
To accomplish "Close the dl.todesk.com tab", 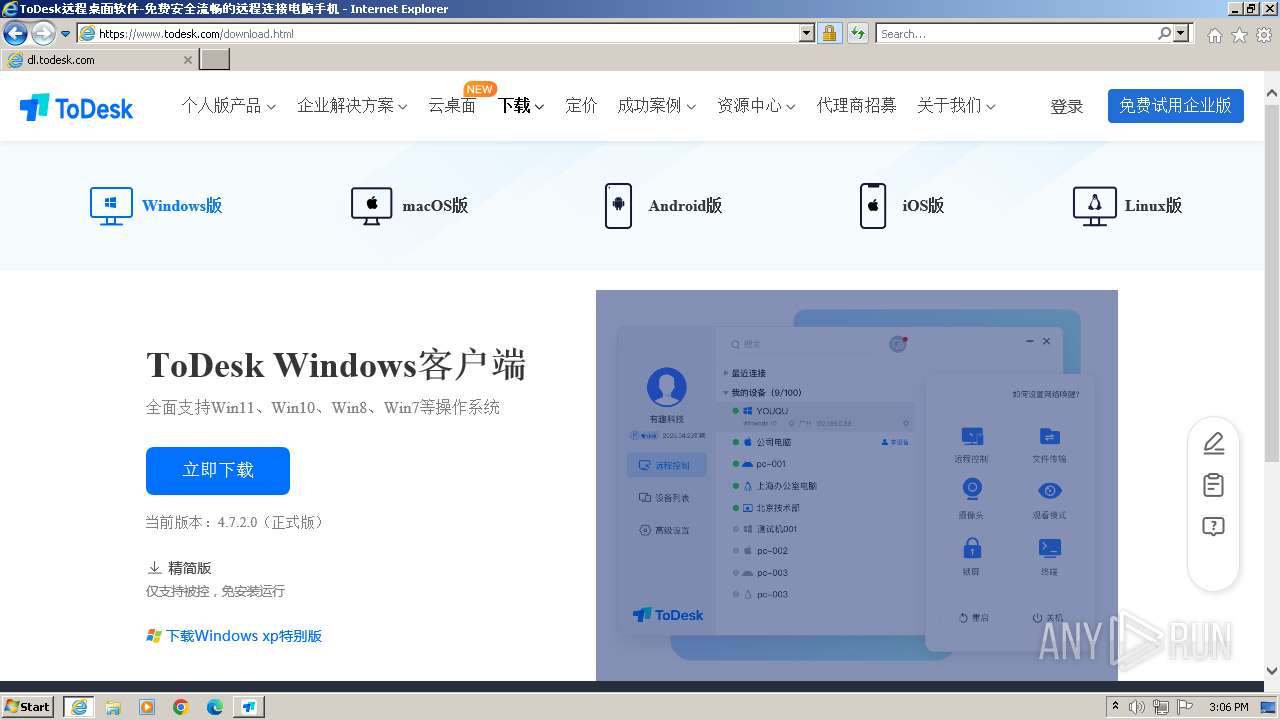I will point(187,60).
